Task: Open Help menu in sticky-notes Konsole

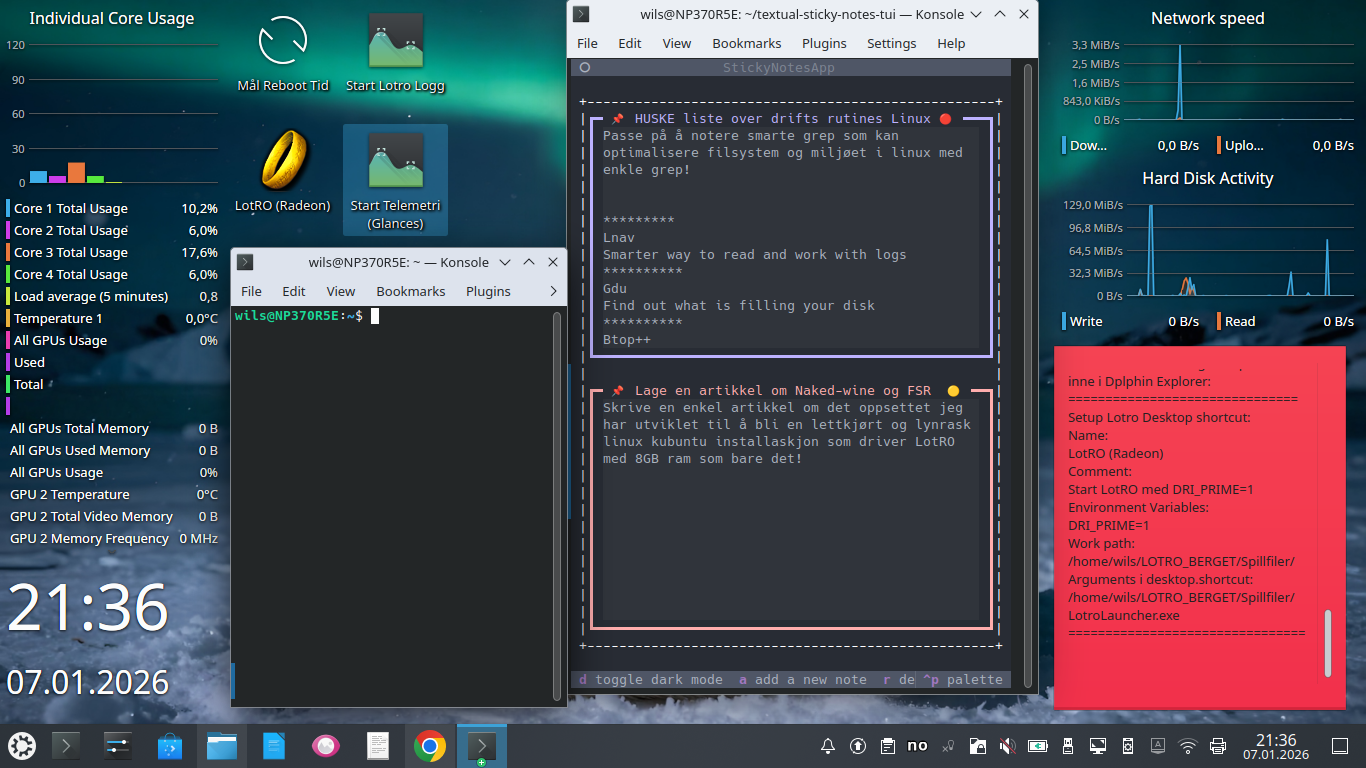Action: [951, 43]
